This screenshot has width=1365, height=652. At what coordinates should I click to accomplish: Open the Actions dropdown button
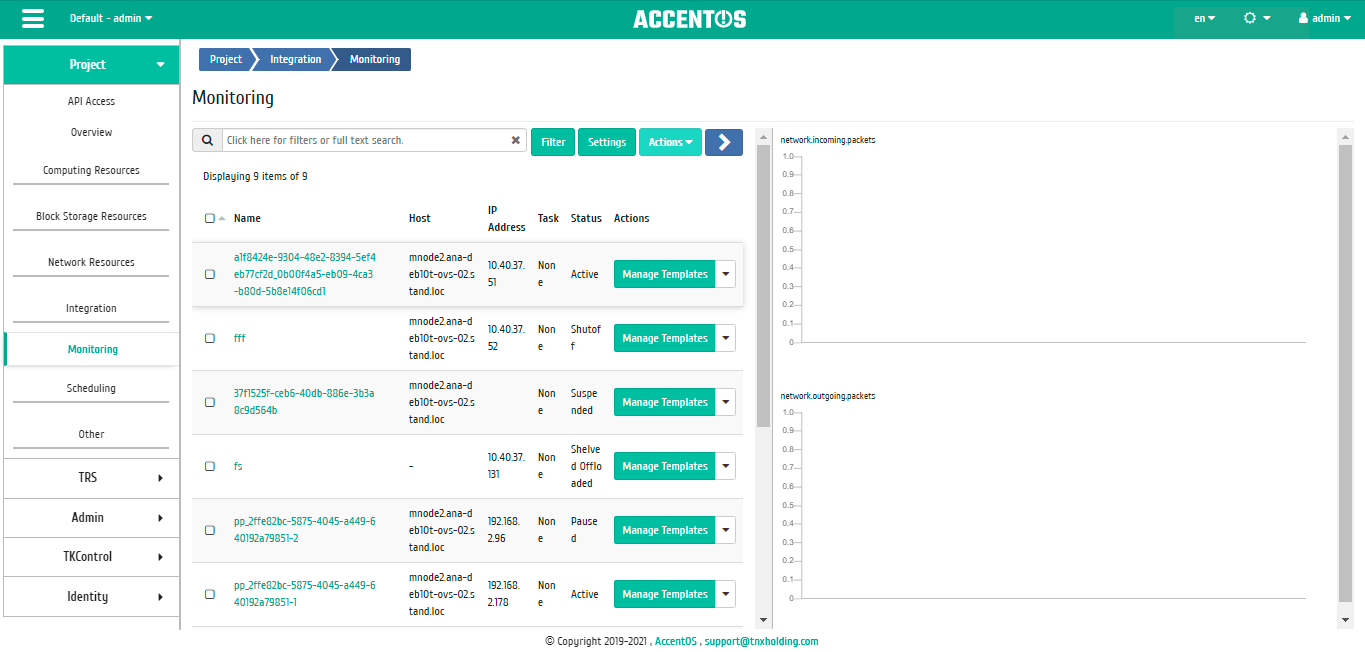click(670, 142)
